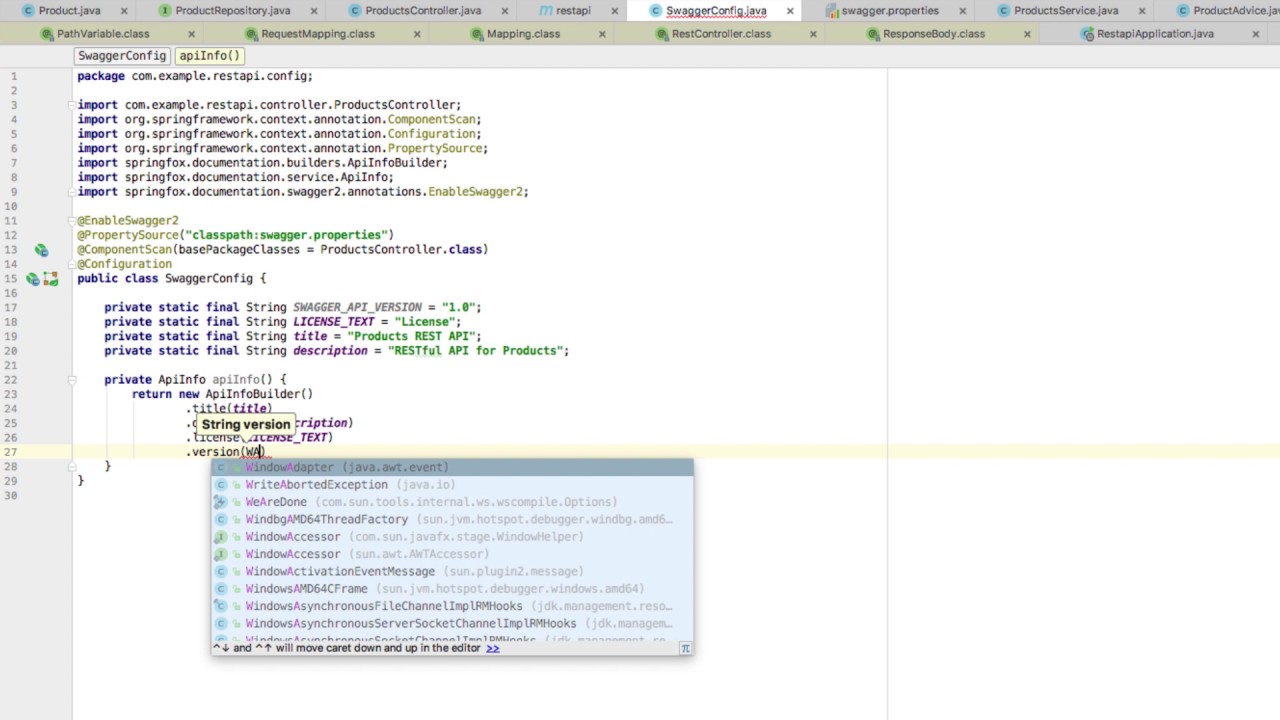This screenshot has height=720, width=1280.
Task: Click the apiInfo() breadcrumb
Action: (x=210, y=56)
